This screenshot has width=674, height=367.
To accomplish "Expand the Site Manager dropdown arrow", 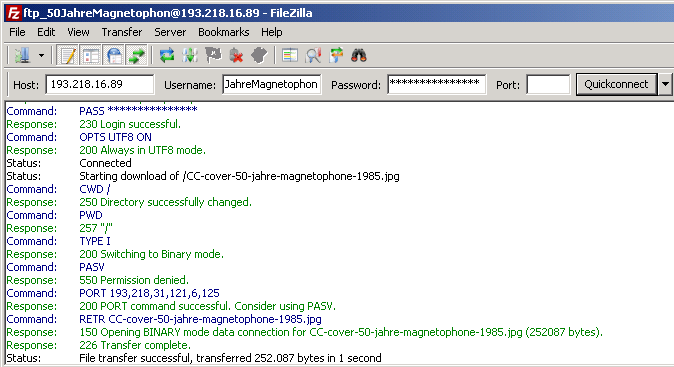I will 41,55.
